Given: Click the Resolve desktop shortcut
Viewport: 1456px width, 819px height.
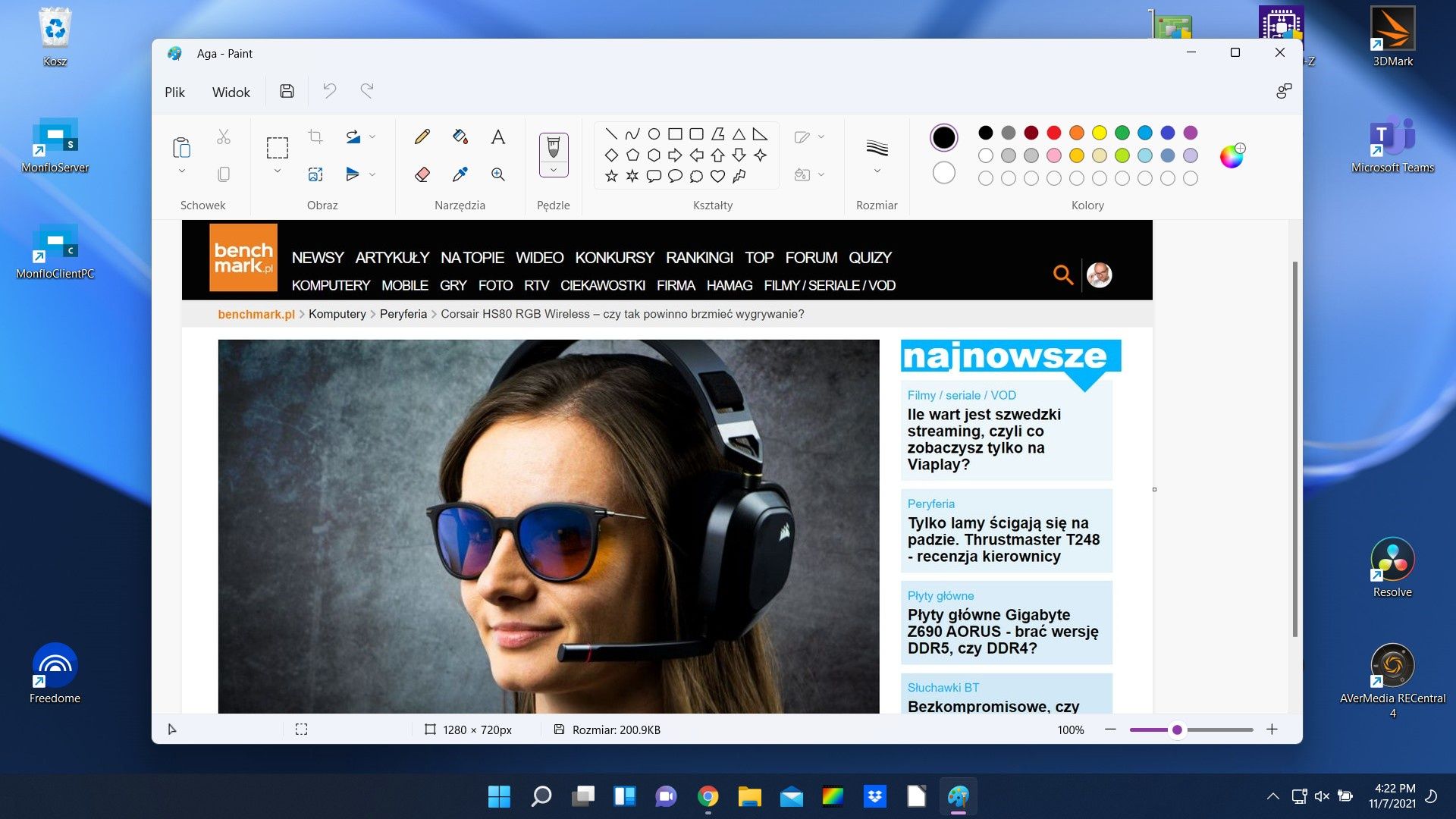Looking at the screenshot, I should coord(1392,567).
